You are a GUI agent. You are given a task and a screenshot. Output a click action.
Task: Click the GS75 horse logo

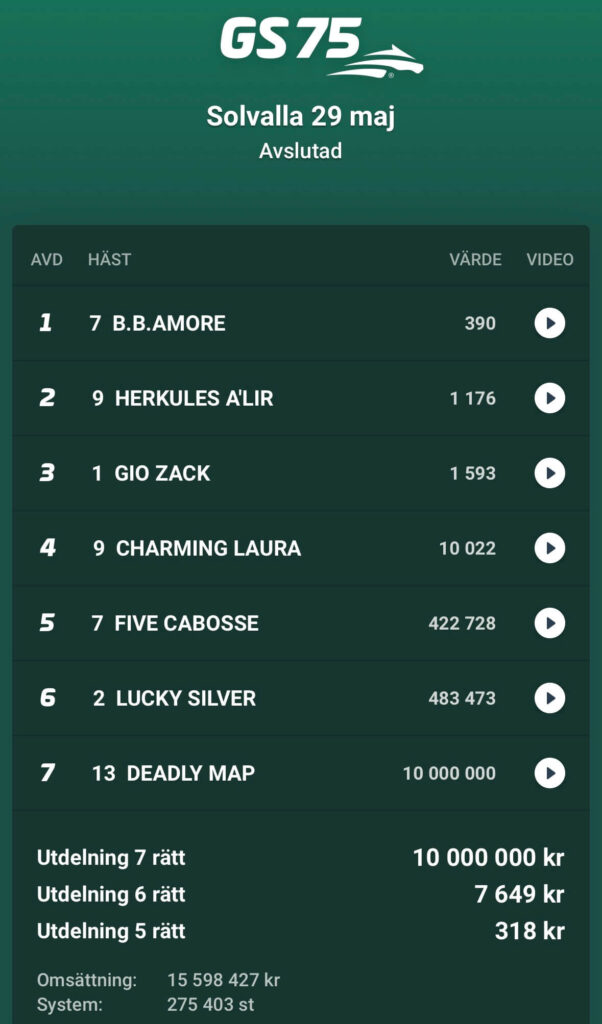pos(321,47)
